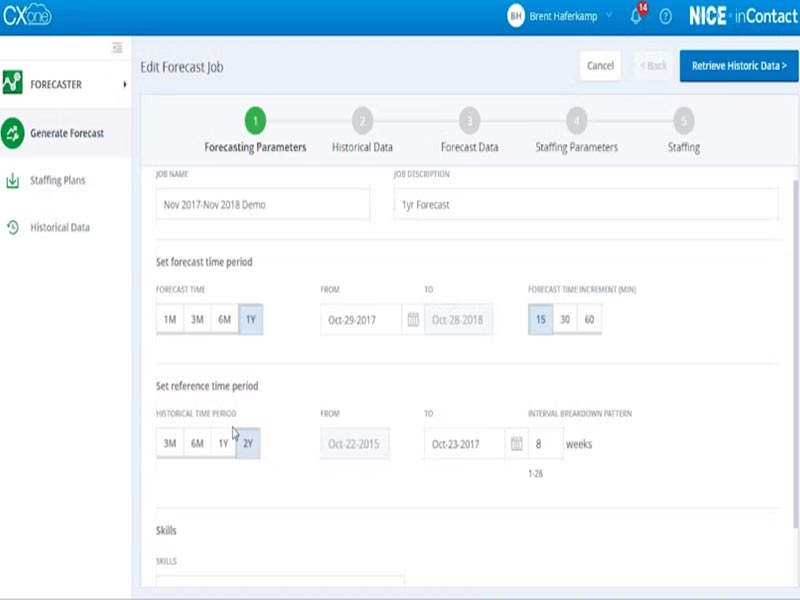Click the Cancel button
Screen dimensions: 800x600
(600, 66)
